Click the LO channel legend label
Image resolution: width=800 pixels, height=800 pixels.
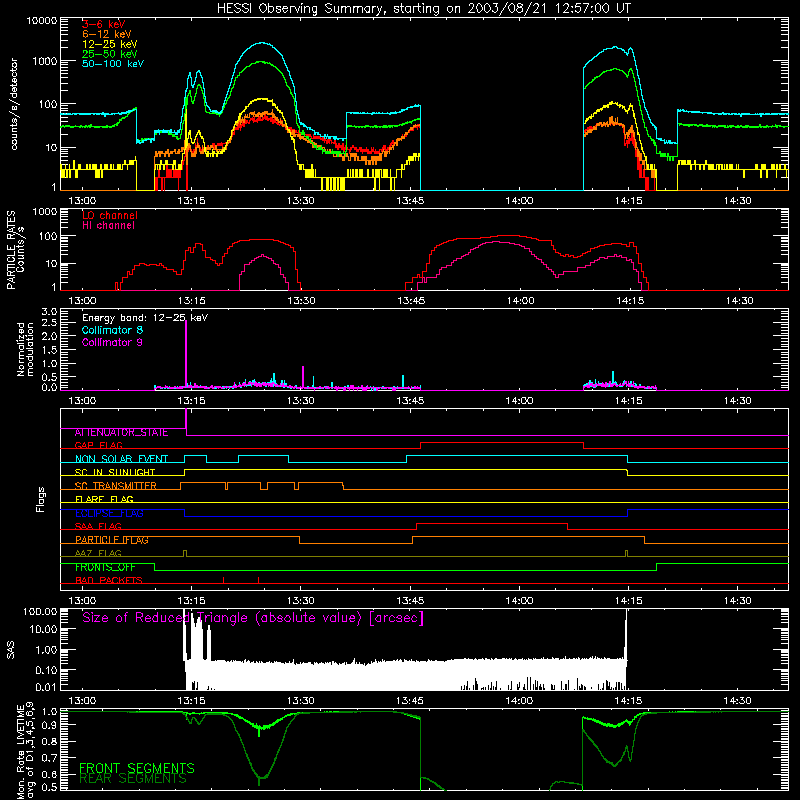coord(110,215)
